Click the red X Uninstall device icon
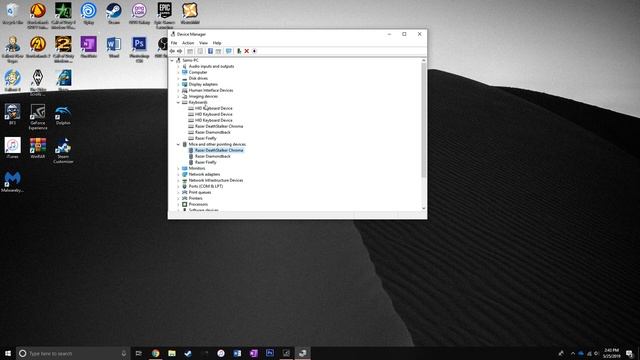 (247, 51)
